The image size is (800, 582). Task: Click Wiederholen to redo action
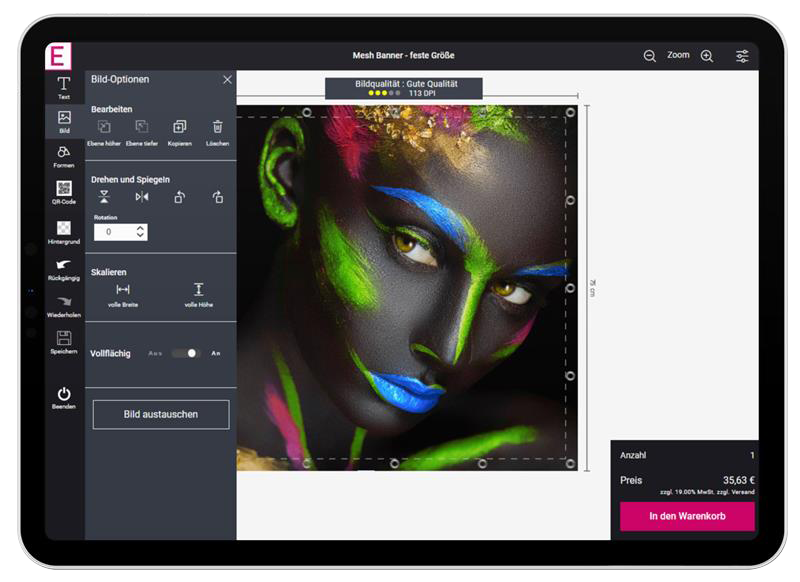click(x=64, y=305)
